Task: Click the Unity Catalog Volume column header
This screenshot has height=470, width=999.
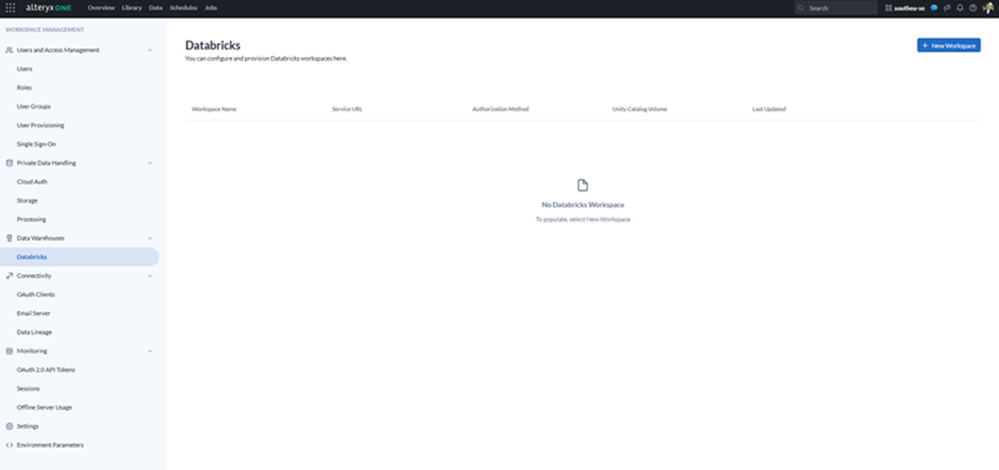Action: point(640,109)
